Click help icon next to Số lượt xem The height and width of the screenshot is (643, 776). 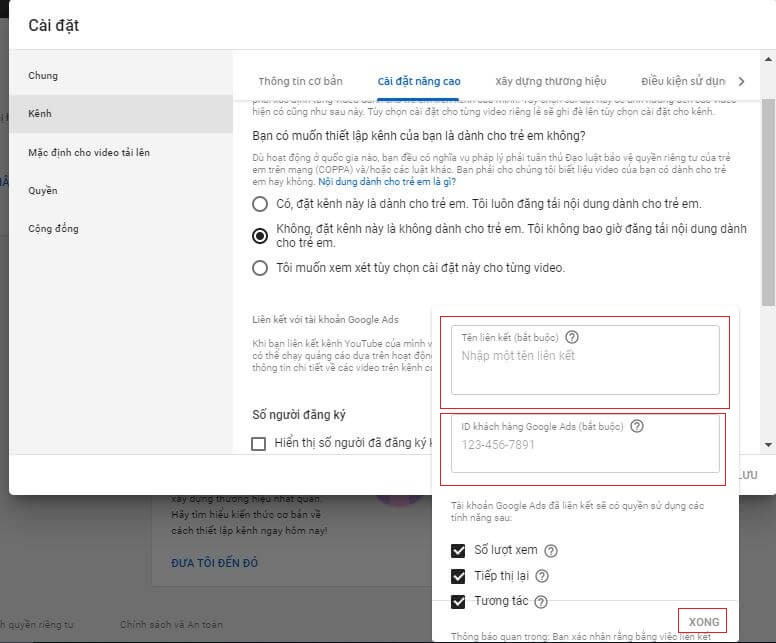551,551
